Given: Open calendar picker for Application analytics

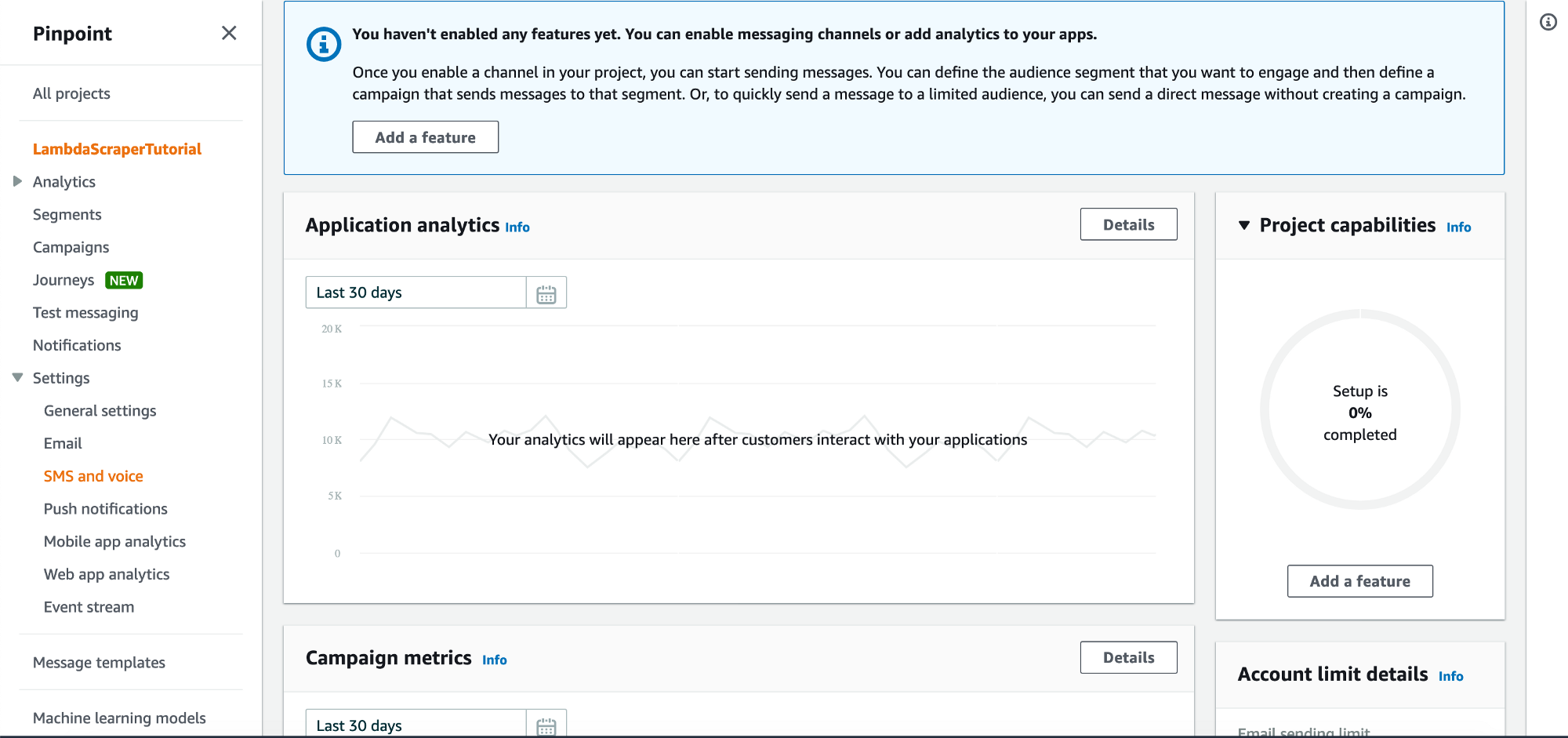Looking at the screenshot, I should [x=546, y=293].
